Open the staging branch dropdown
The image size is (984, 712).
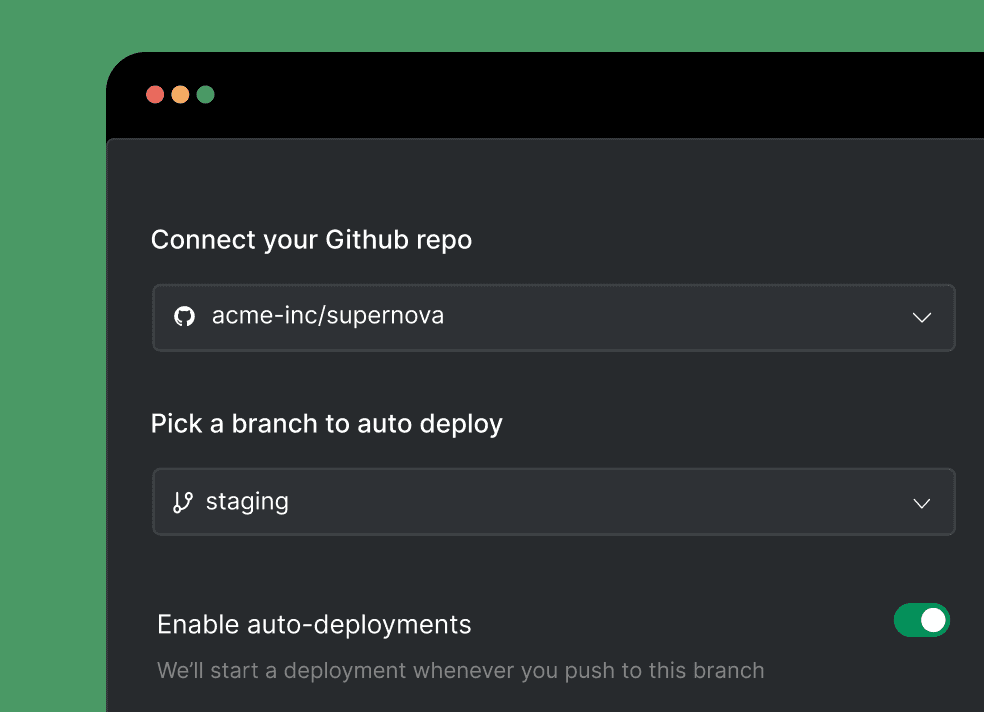(554, 502)
